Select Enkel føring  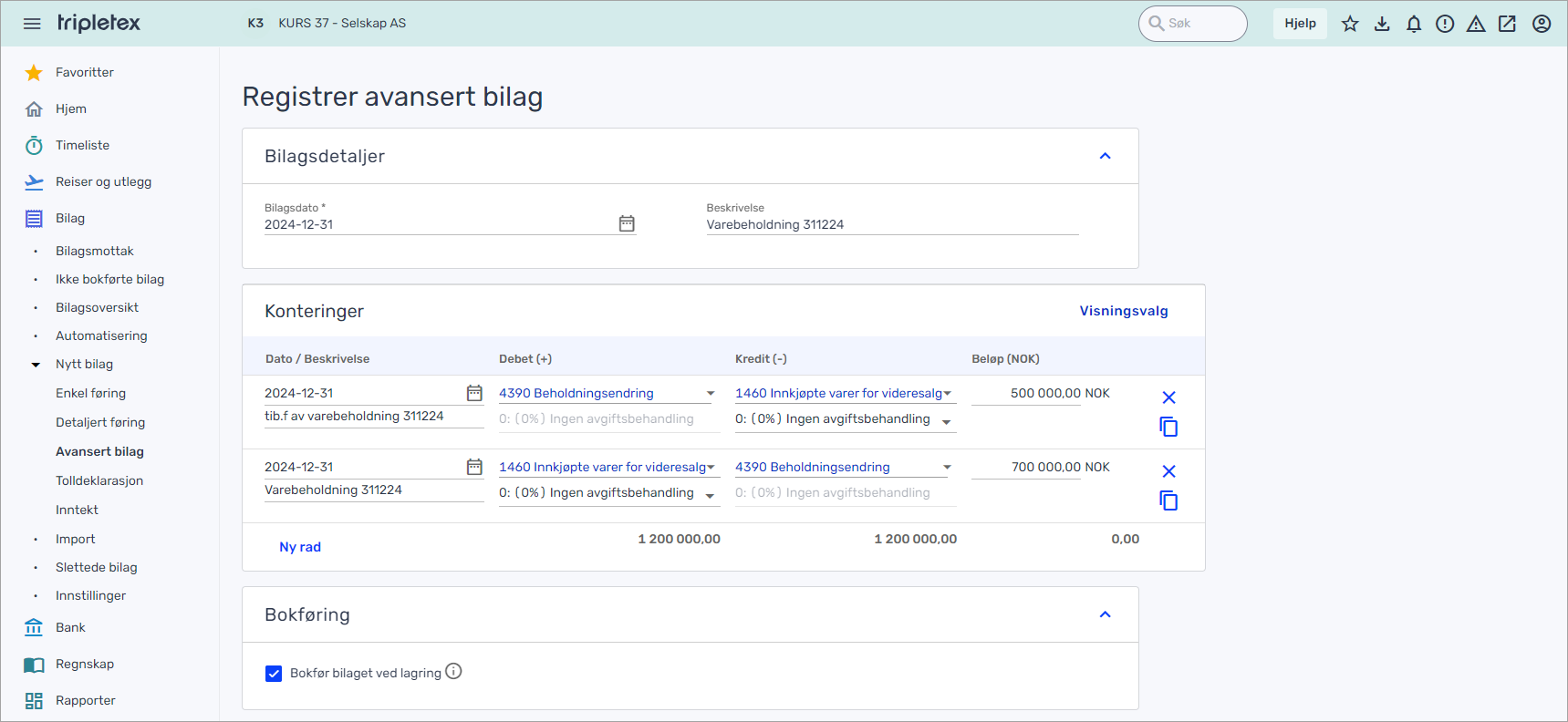(x=90, y=393)
